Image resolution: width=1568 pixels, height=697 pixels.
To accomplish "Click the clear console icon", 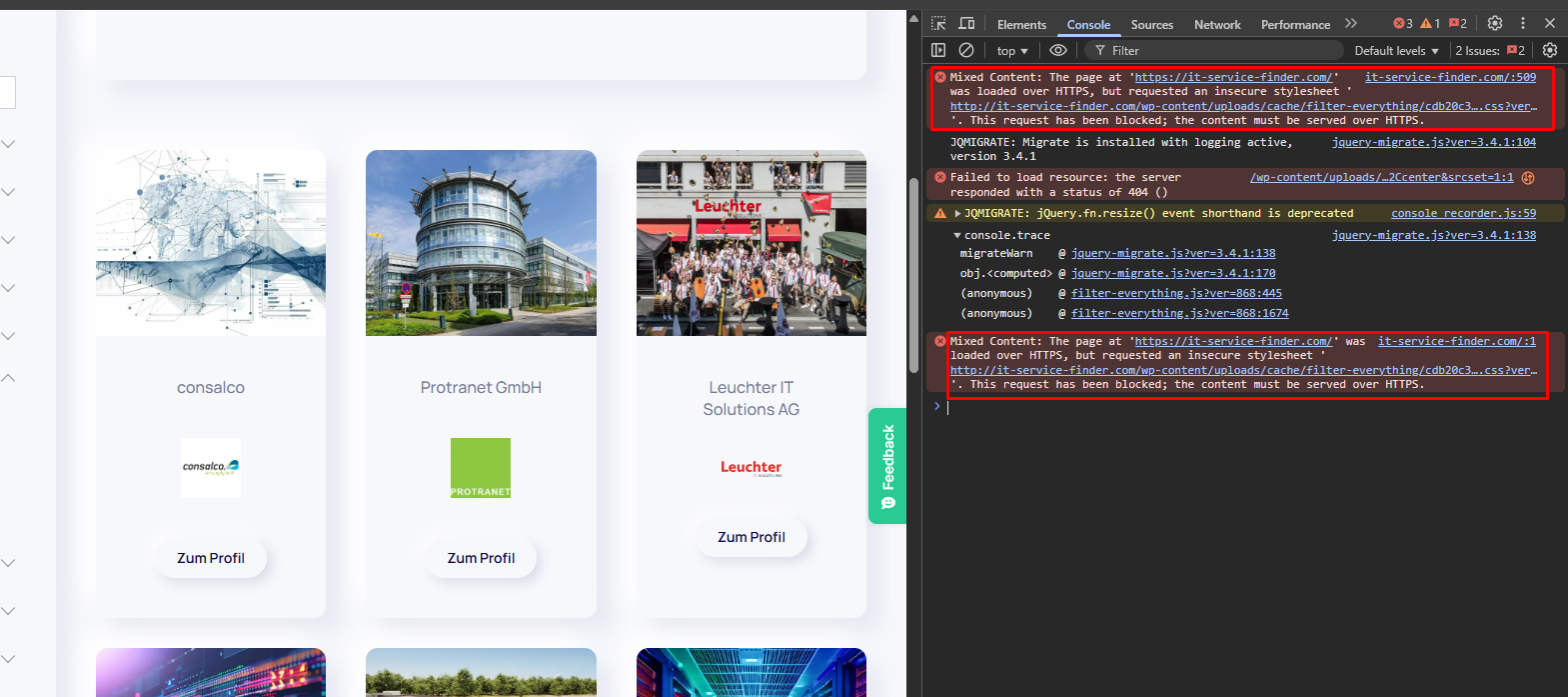I will click(x=966, y=50).
